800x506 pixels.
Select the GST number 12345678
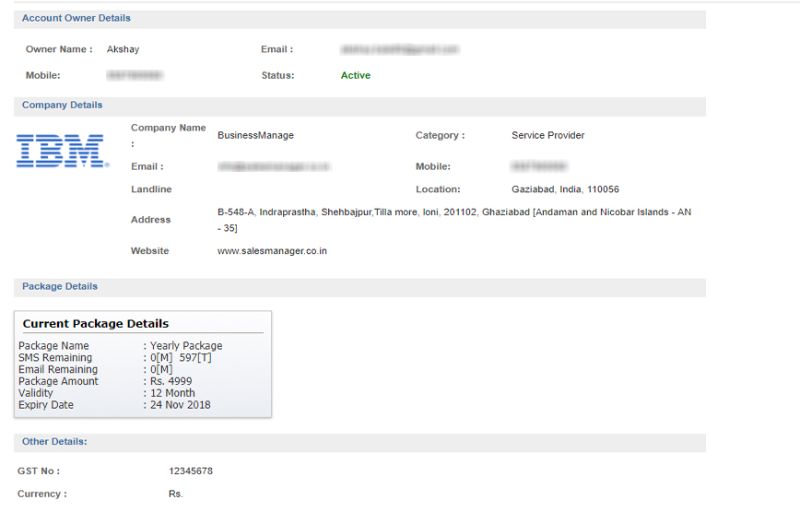pyautogui.click(x=191, y=471)
